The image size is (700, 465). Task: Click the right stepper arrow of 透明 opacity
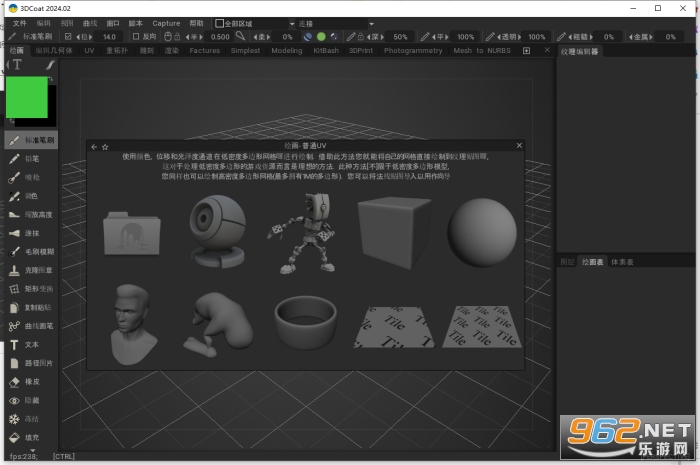pyautogui.click(x=519, y=37)
